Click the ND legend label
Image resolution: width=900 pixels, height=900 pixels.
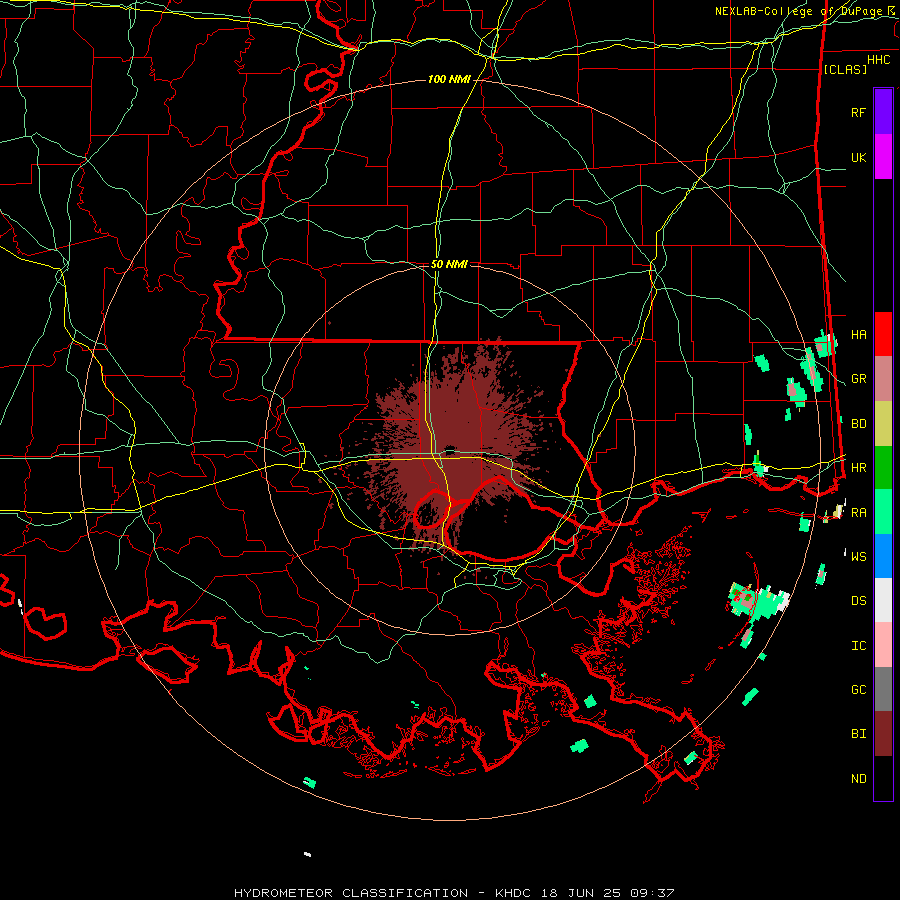[x=858, y=779]
